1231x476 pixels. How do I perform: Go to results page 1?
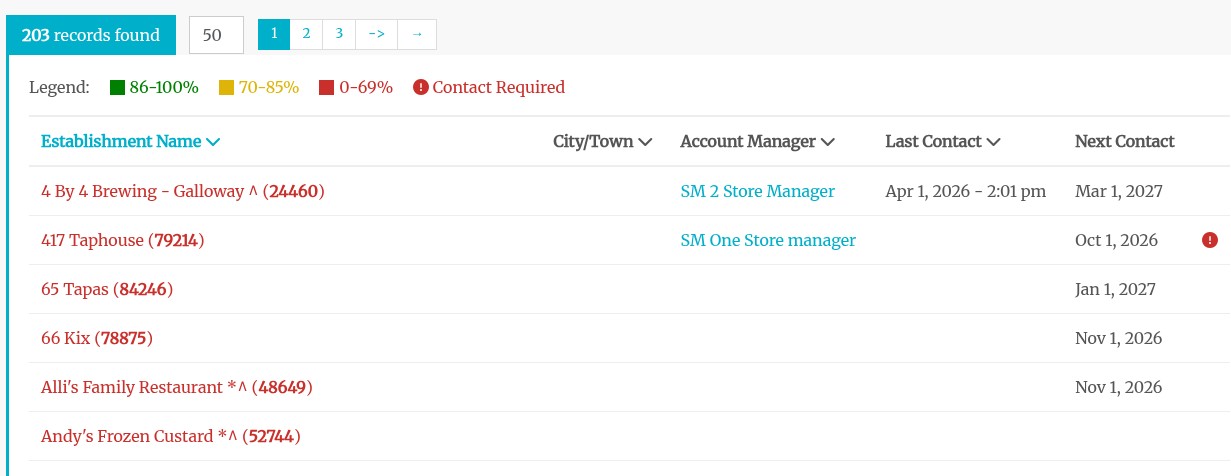click(274, 34)
